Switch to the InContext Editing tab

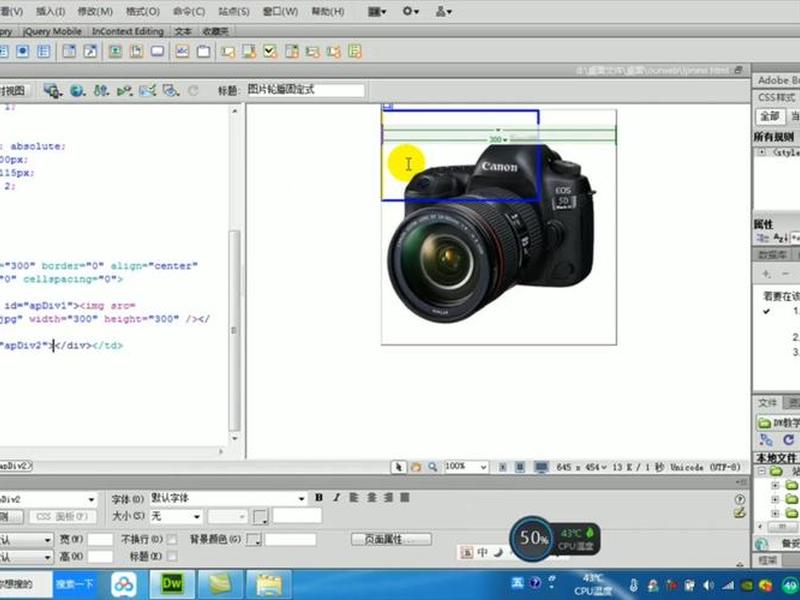128,32
